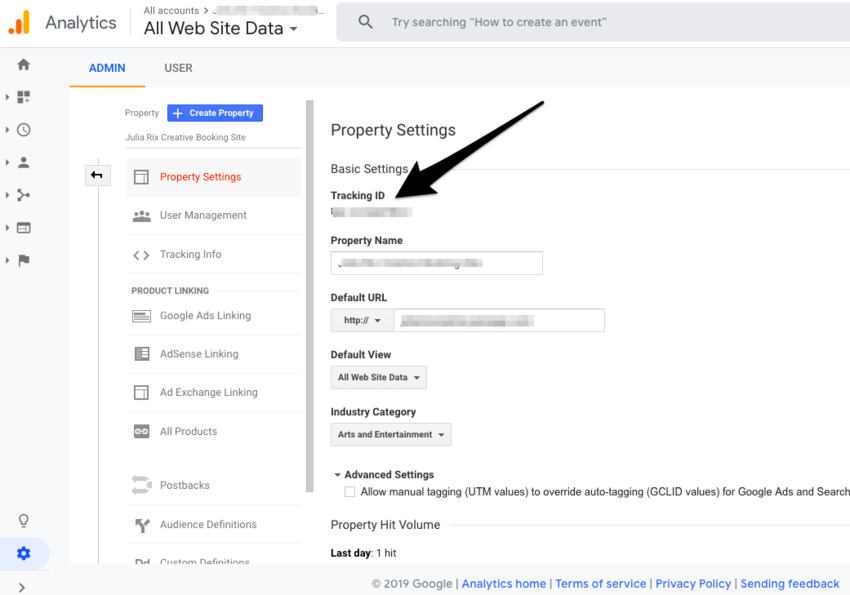This screenshot has height=595, width=850.
Task: Open the Industry Category dropdown
Action: pyautogui.click(x=390, y=434)
